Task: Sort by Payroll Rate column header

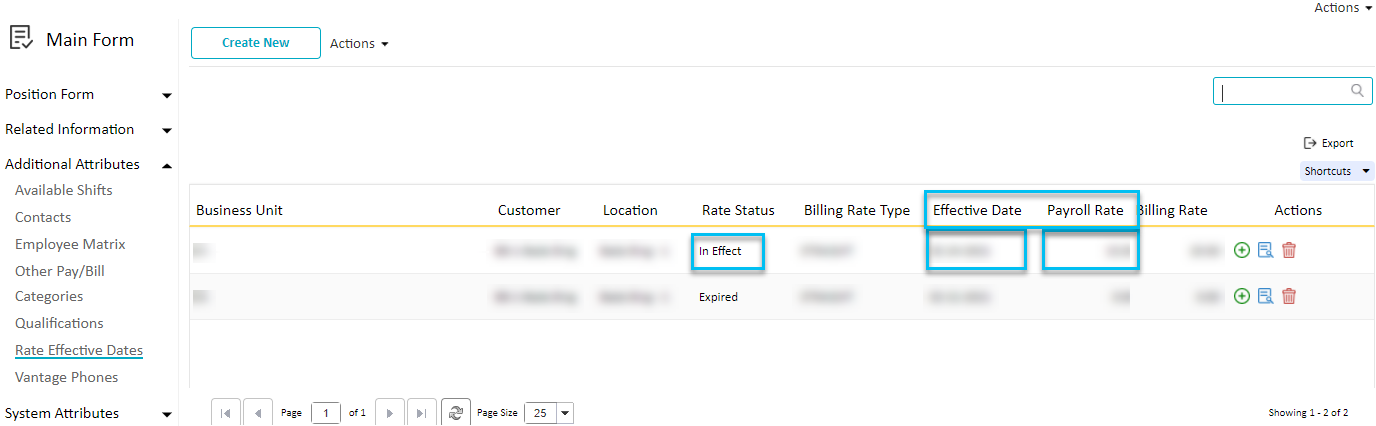Action: tap(1085, 210)
